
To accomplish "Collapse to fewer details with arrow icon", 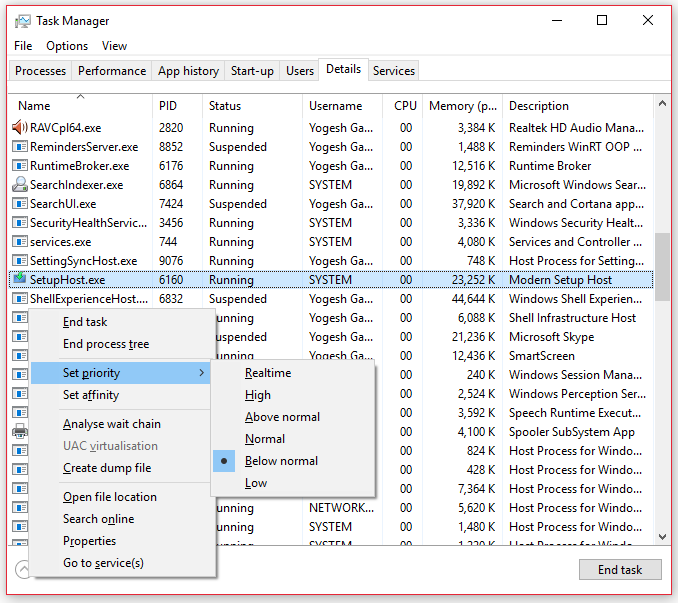I will pos(22,569).
